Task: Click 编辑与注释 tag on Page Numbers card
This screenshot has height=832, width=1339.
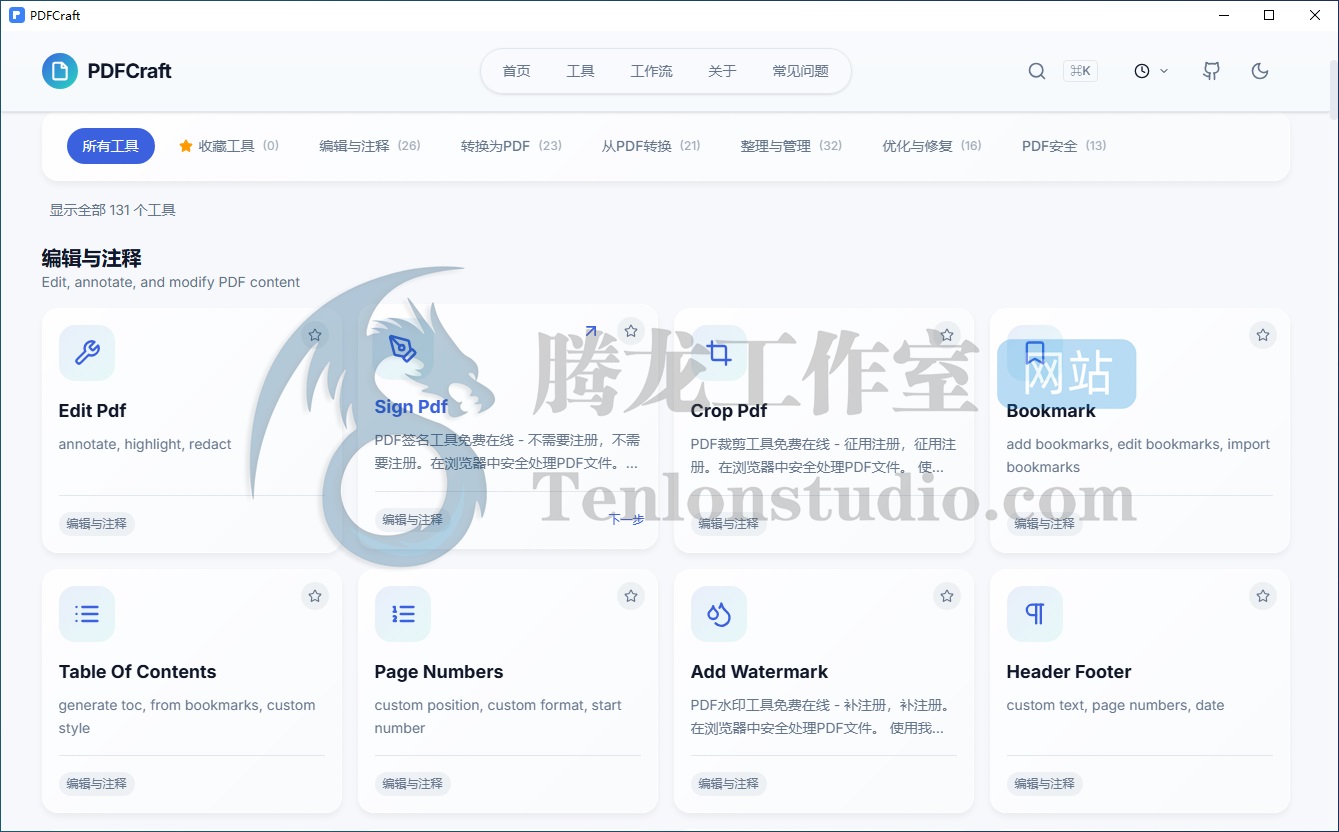Action: click(x=412, y=784)
